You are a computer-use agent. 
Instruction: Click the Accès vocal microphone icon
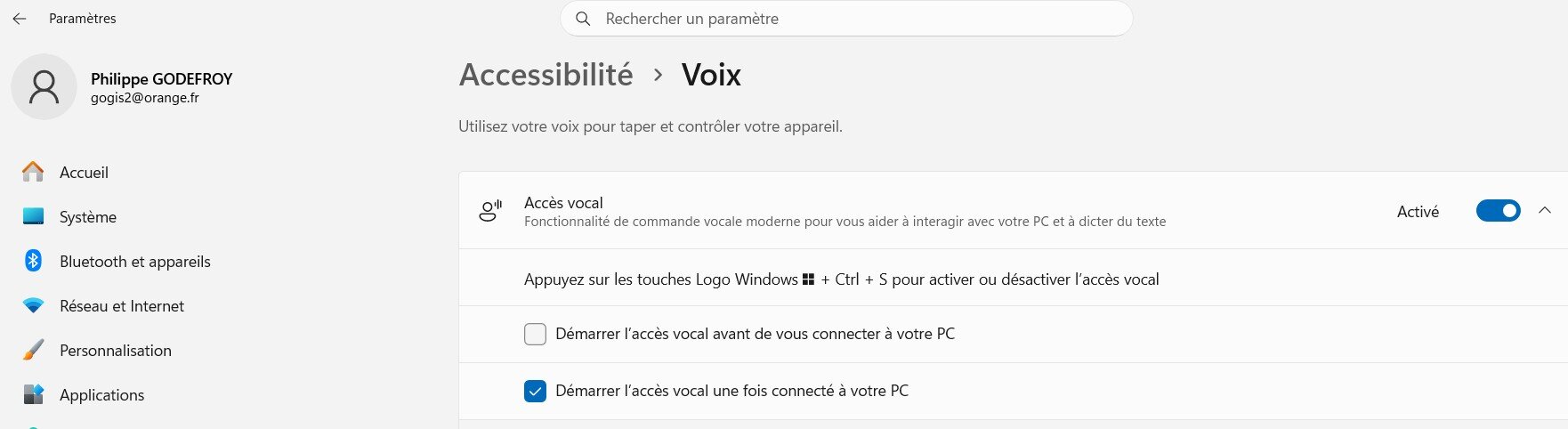pos(490,211)
